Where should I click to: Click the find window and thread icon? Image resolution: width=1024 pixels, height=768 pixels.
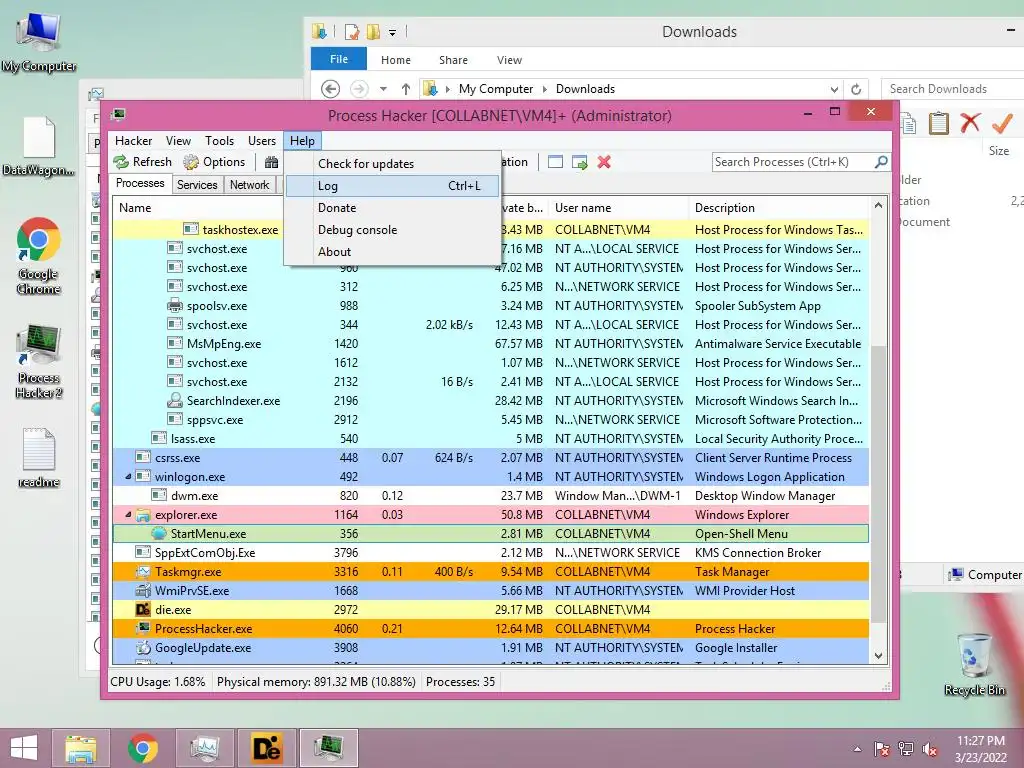tap(579, 162)
